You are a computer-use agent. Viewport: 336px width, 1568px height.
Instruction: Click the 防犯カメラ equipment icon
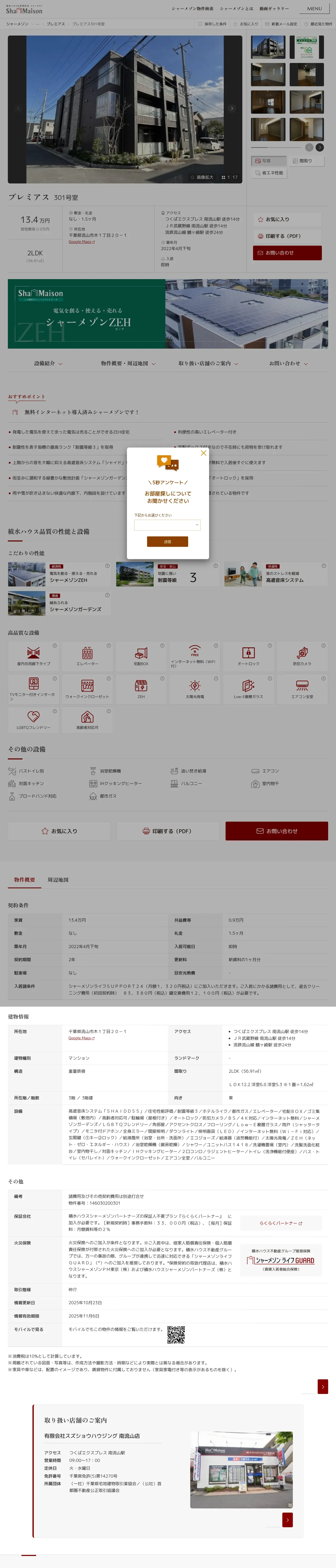302,656
